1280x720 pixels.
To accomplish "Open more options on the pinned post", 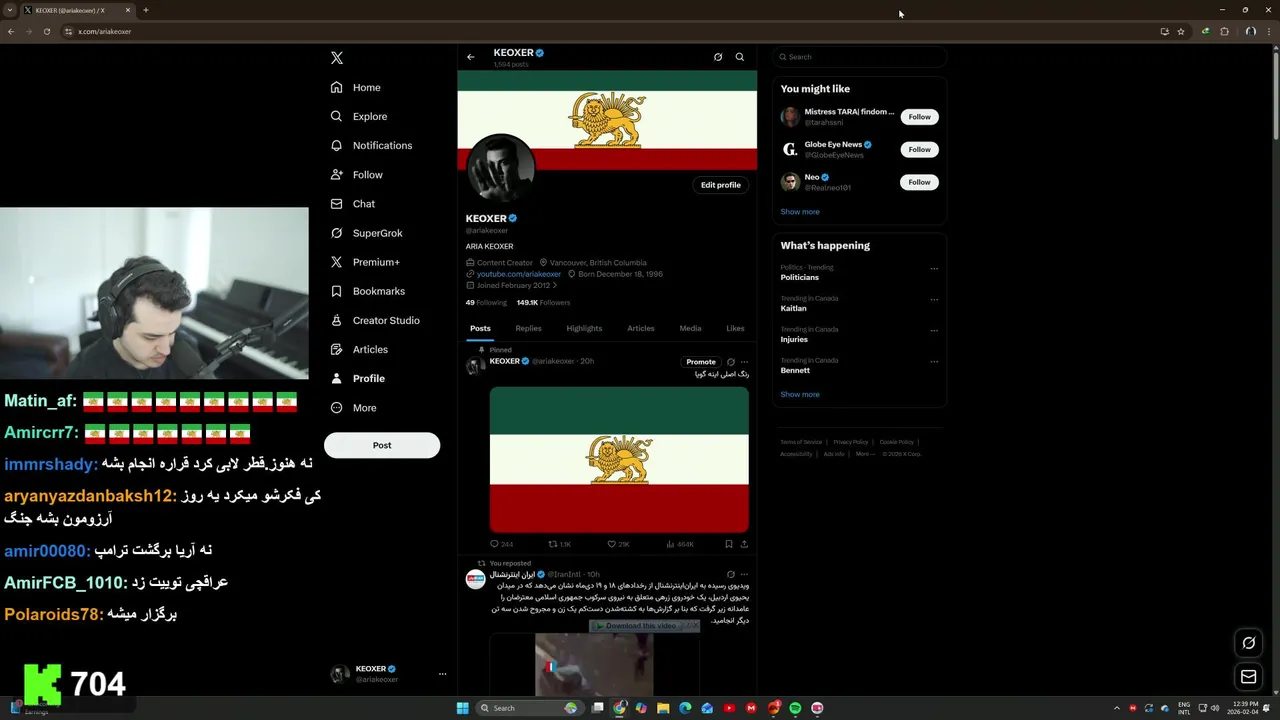I will pyautogui.click(x=745, y=362).
